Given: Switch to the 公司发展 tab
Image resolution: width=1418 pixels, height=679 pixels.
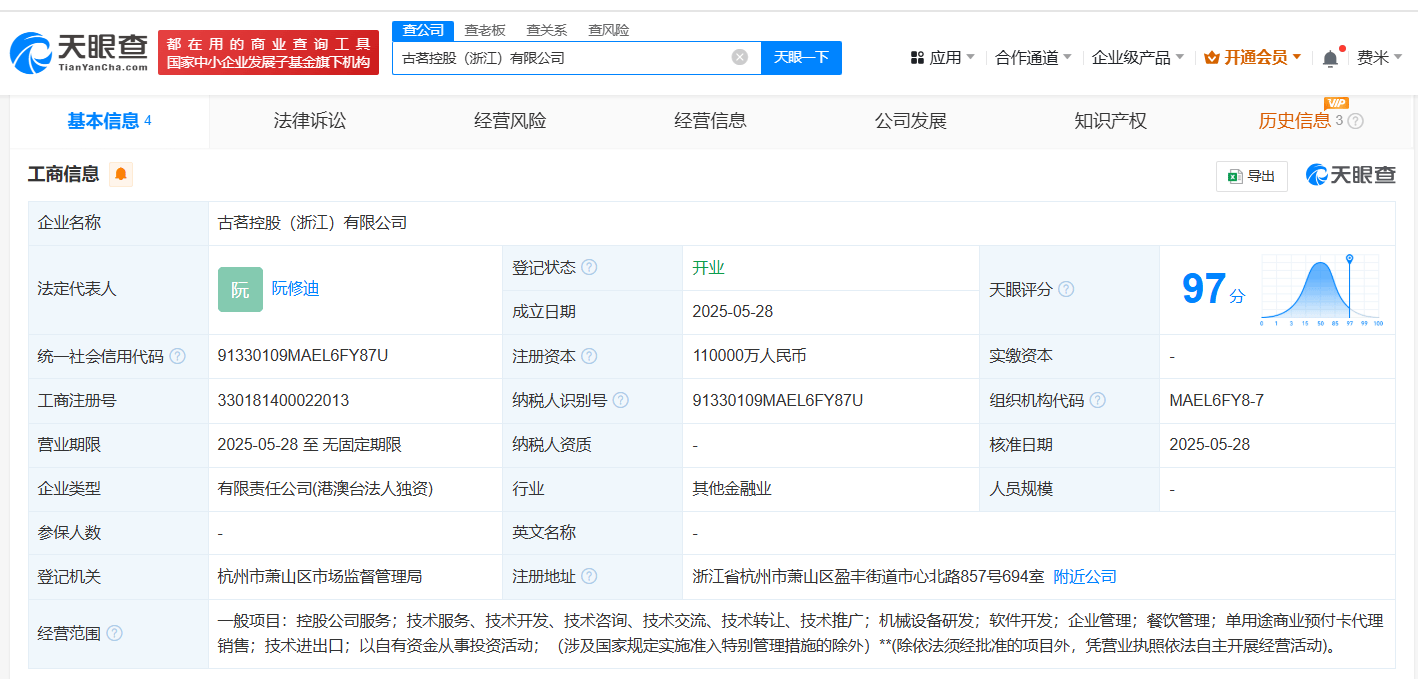Looking at the screenshot, I should point(910,121).
